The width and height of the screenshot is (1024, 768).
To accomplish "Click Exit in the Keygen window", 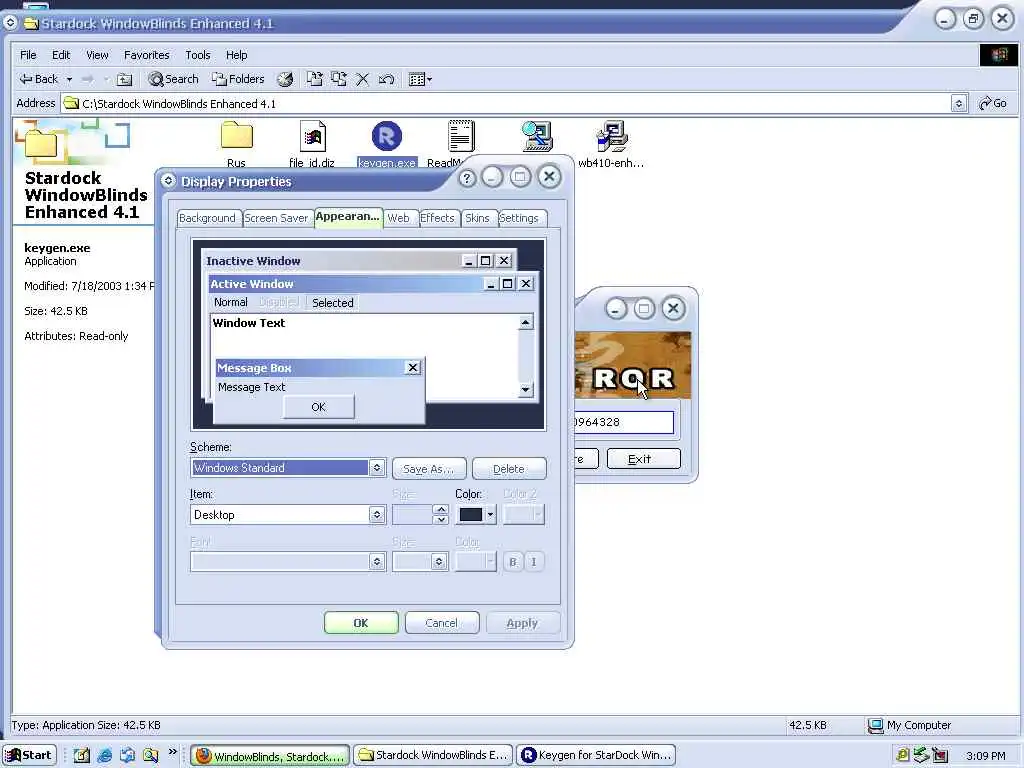I will click(x=643, y=459).
